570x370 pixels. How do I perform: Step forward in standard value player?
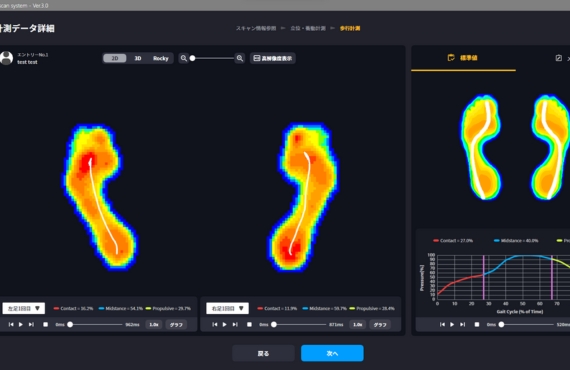pyautogui.click(x=463, y=324)
